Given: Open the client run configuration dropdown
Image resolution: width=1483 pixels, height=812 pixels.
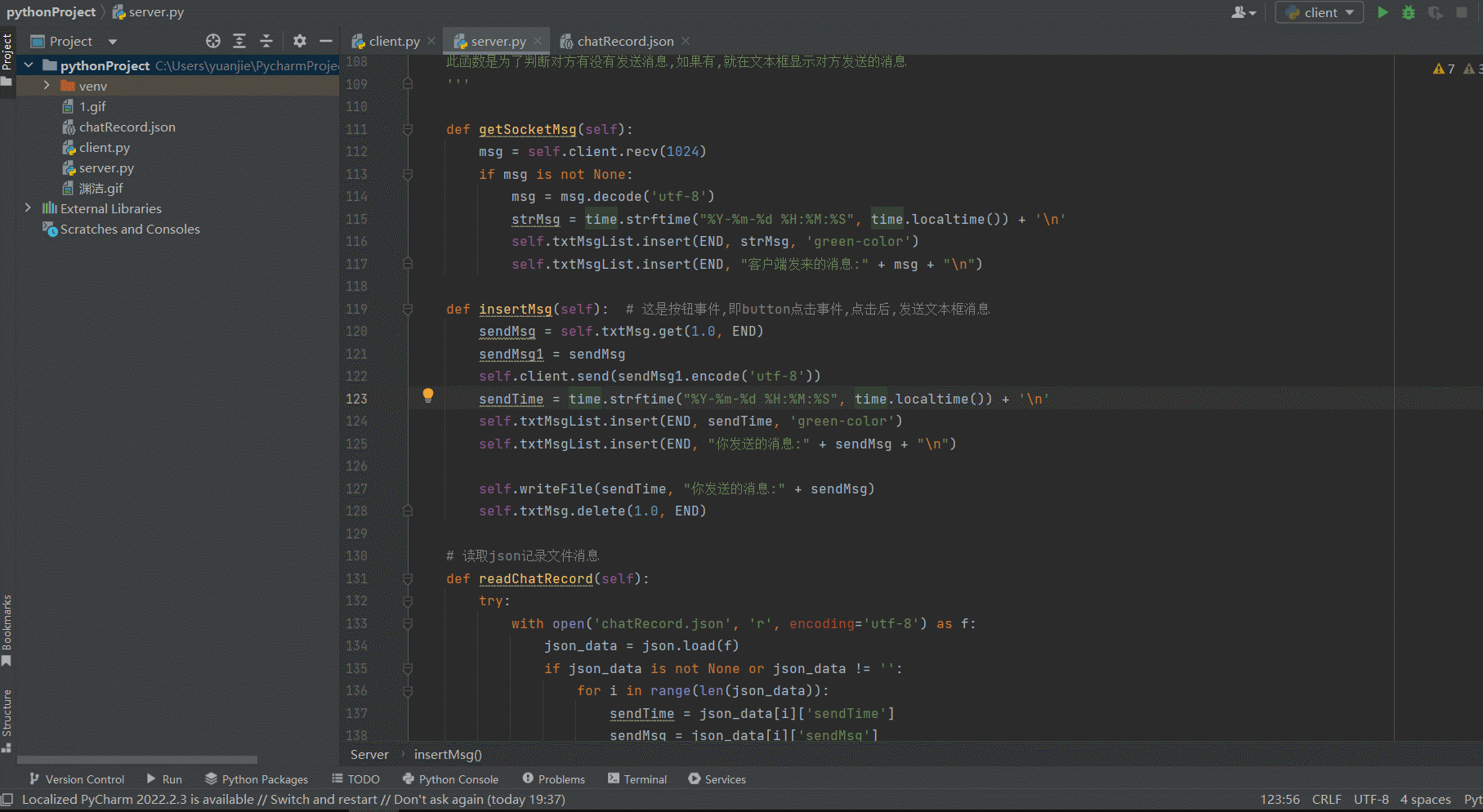Looking at the screenshot, I should click(1319, 12).
